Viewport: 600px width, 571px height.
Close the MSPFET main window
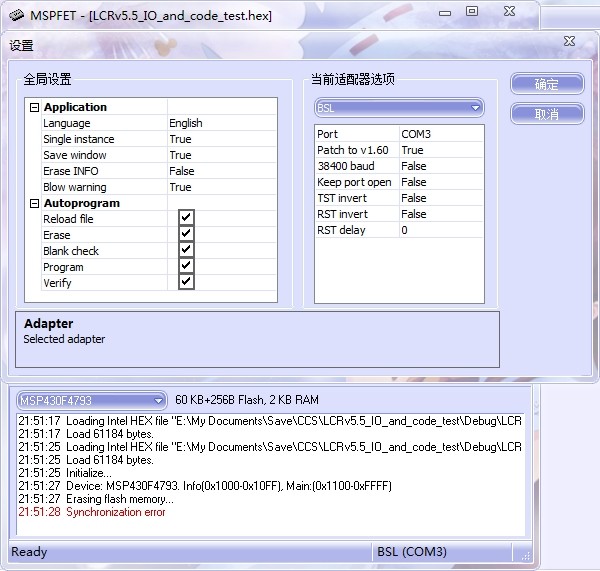click(509, 11)
